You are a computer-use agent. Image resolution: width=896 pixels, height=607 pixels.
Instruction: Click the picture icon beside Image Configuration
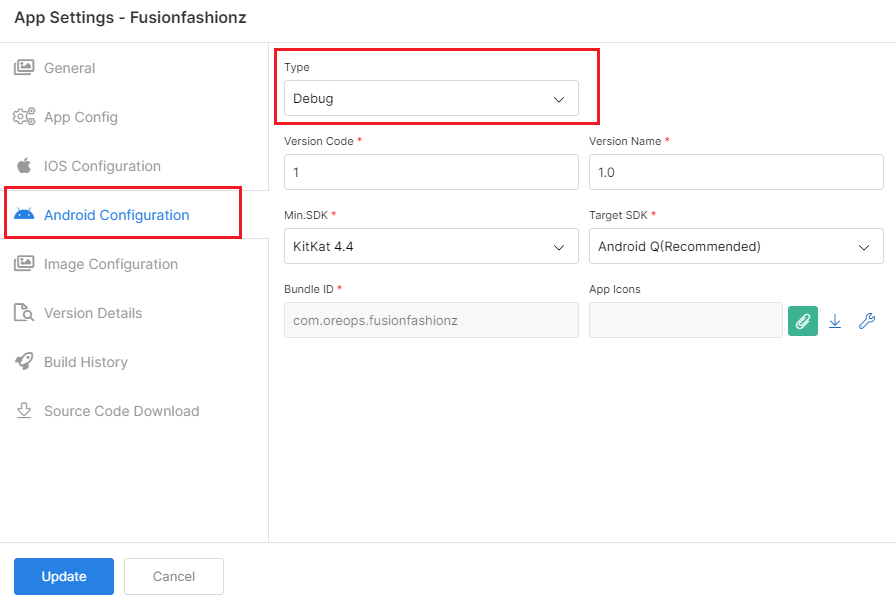point(24,263)
